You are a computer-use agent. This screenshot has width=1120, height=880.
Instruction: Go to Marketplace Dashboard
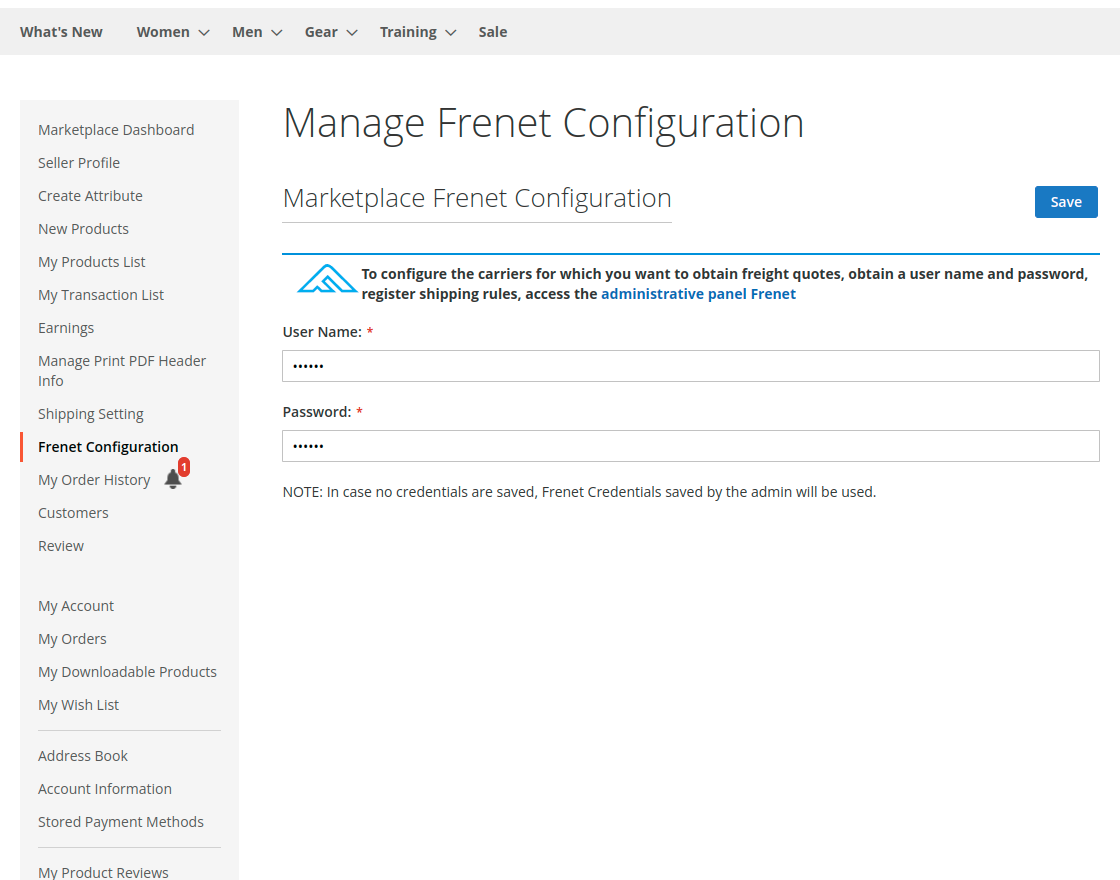point(116,130)
